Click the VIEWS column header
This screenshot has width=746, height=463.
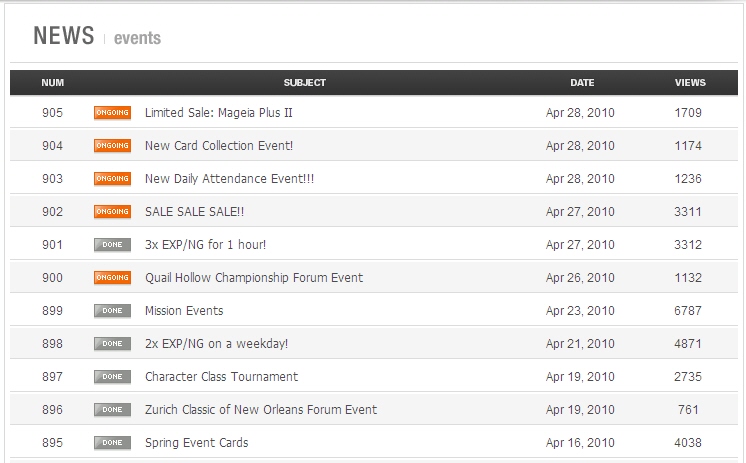690,83
